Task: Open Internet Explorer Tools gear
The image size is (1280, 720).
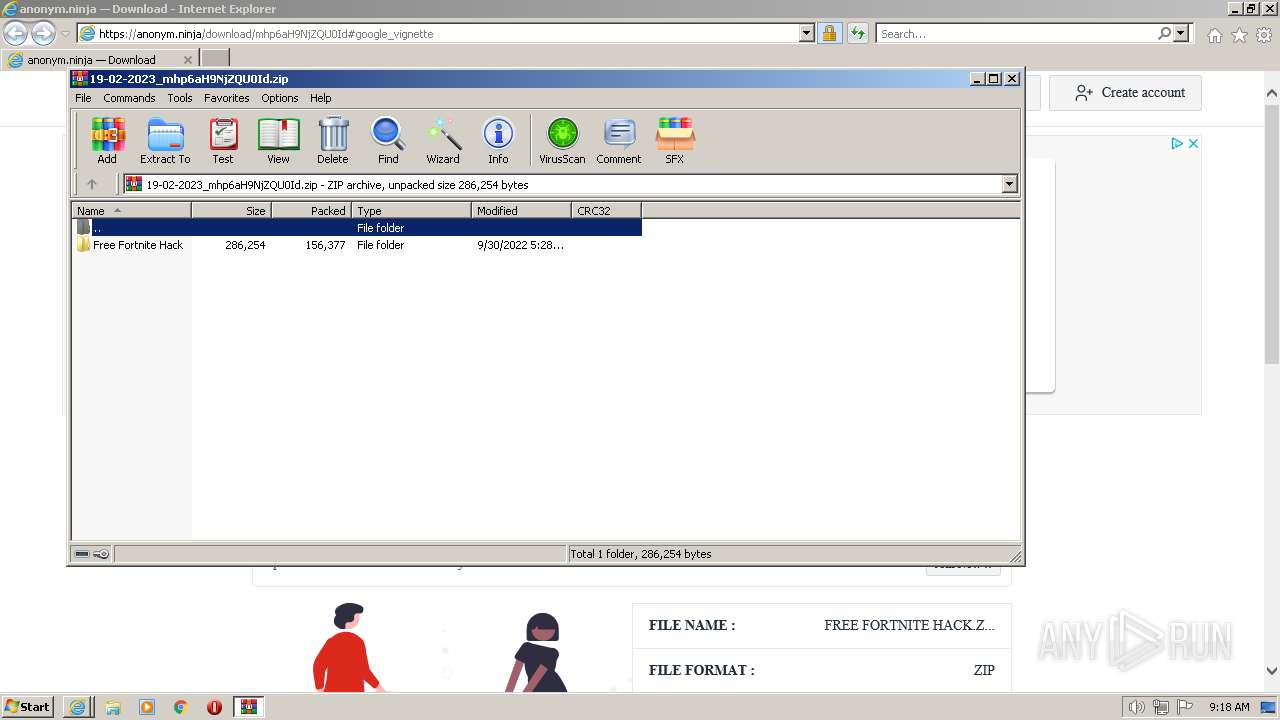Action: 1263,35
